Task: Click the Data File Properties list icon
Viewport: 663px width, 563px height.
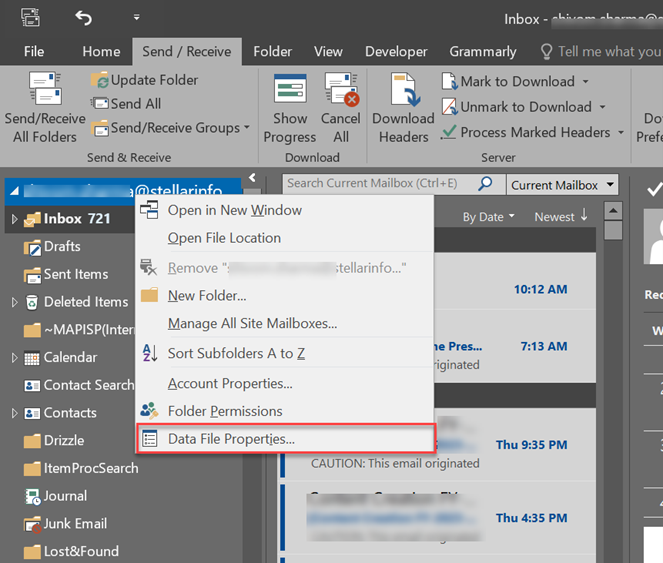Action: pyautogui.click(x=149, y=439)
